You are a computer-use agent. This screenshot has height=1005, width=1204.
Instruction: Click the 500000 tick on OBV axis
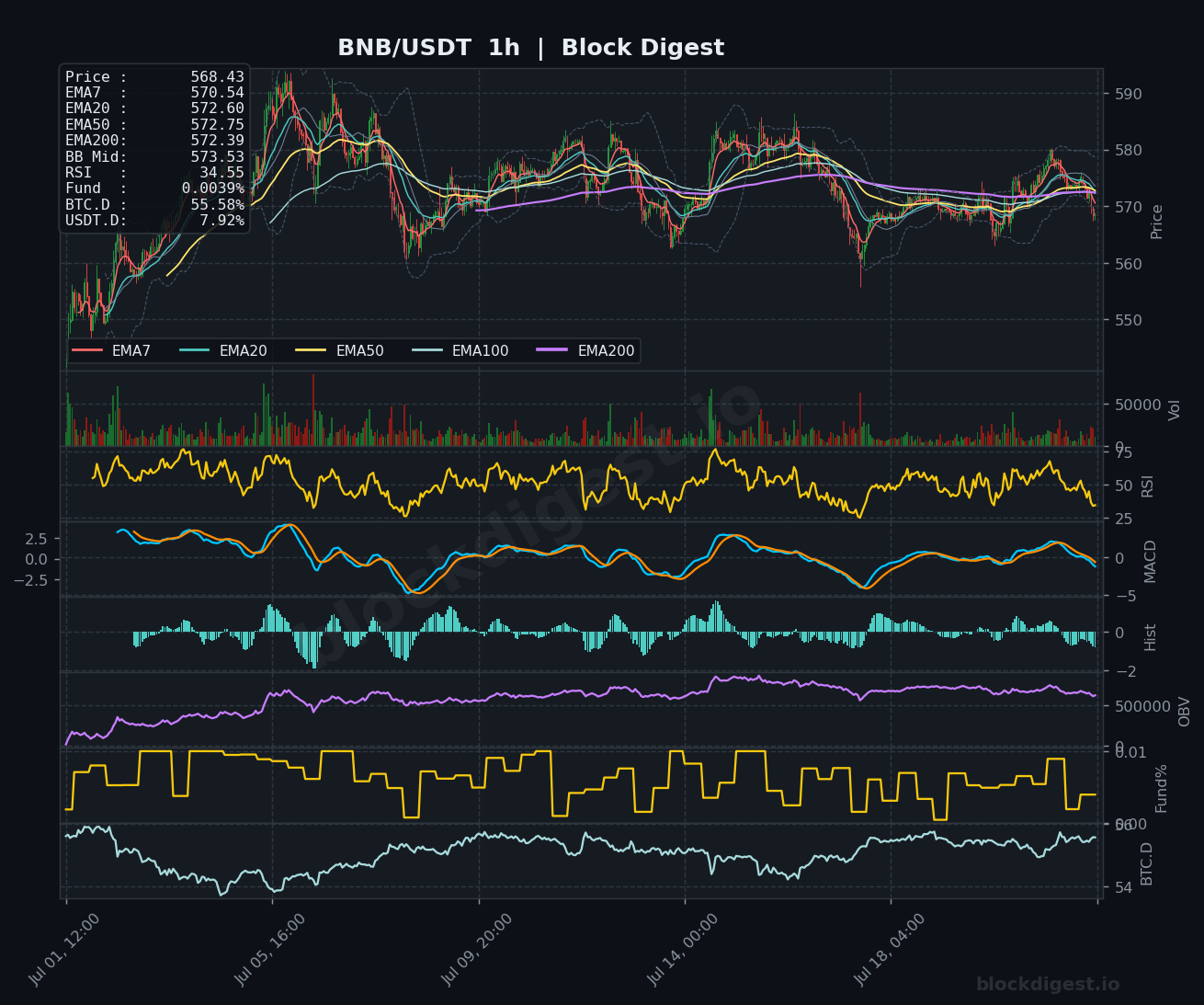coord(1142,707)
